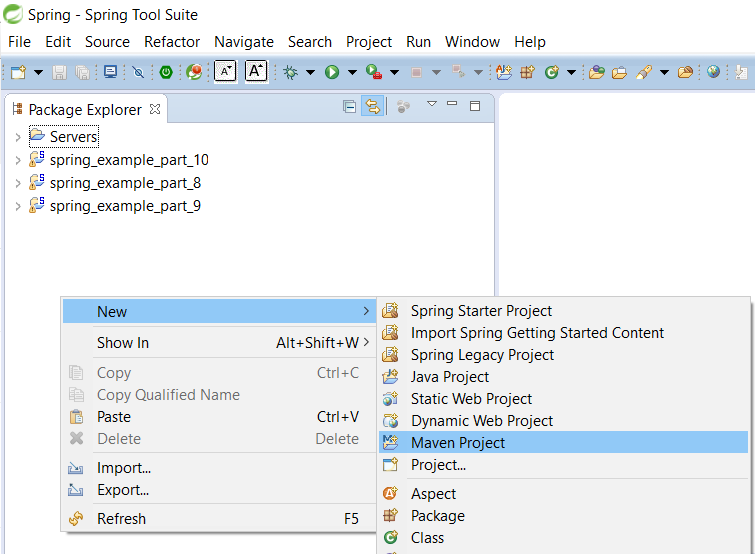Image resolution: width=755 pixels, height=554 pixels.
Task: Click the increase font size button
Action: pyautogui.click(x=256, y=72)
